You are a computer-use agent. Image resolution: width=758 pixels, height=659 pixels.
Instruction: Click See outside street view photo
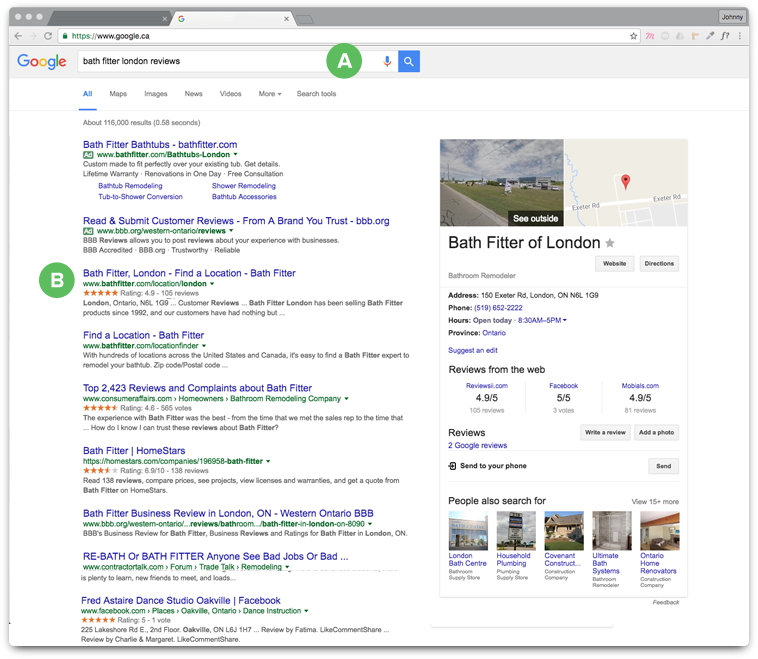(x=502, y=183)
